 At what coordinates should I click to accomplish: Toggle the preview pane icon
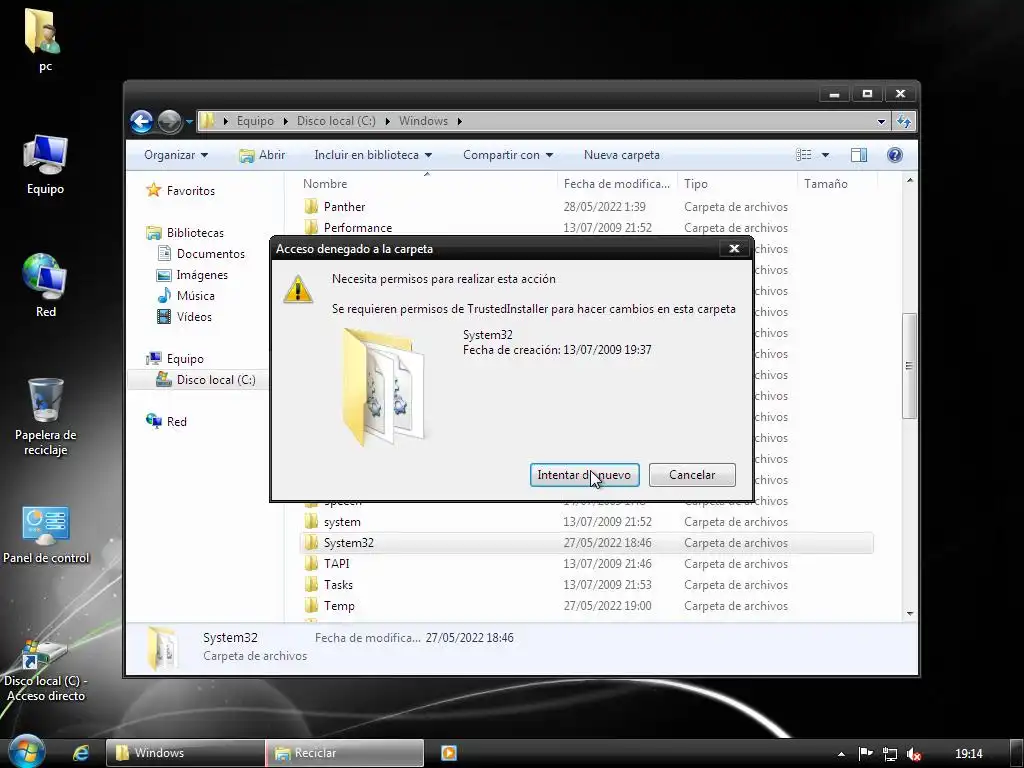(859, 155)
